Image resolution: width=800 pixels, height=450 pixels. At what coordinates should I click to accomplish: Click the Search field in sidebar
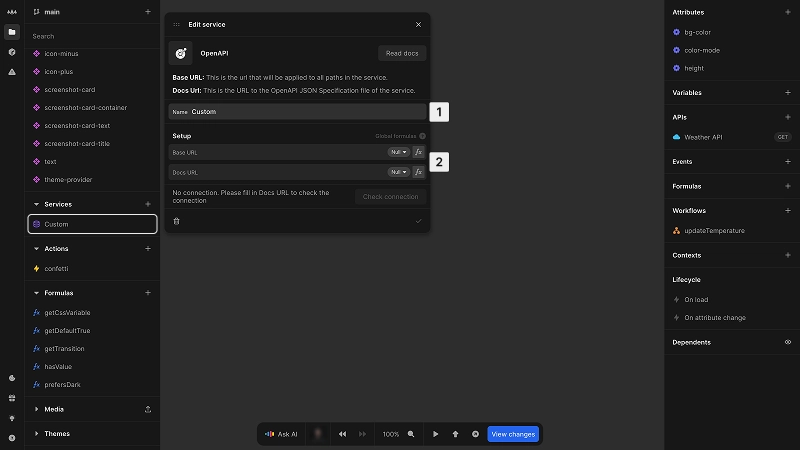tap(92, 36)
